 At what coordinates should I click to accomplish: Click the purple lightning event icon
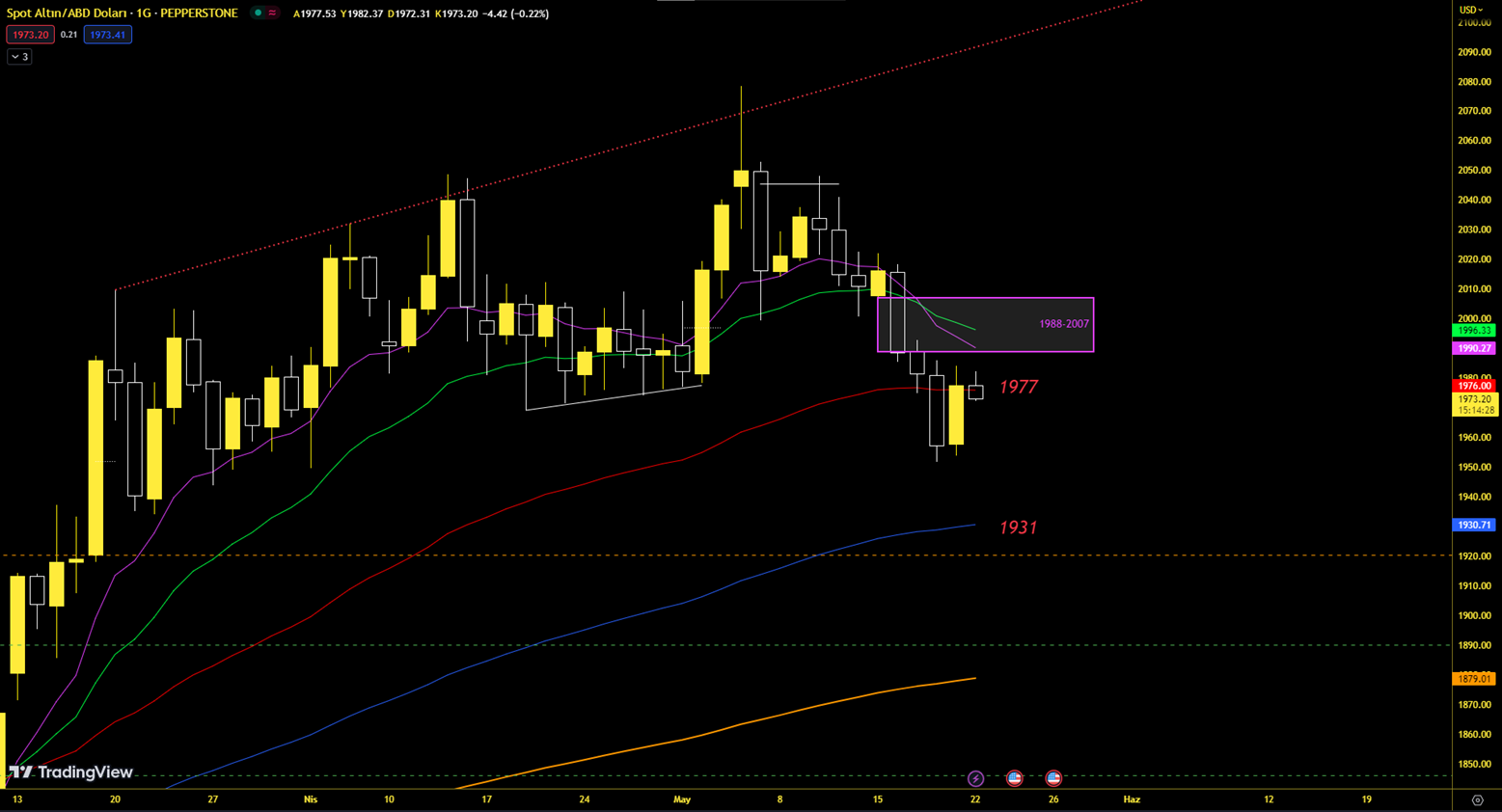pyautogui.click(x=975, y=778)
